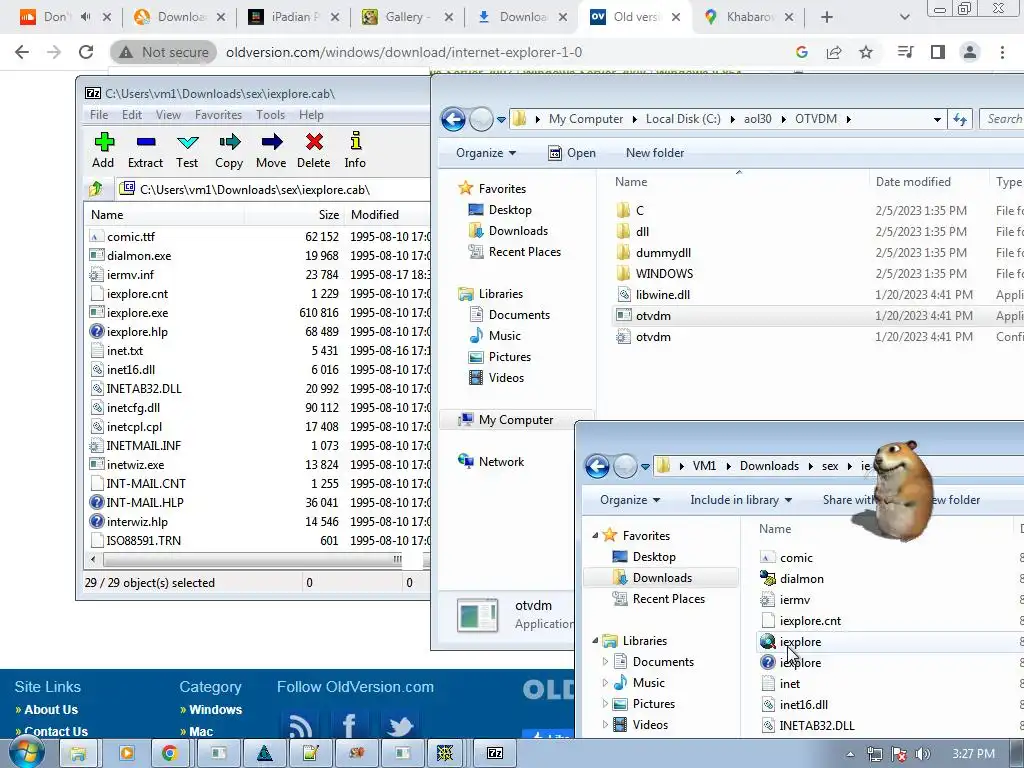The width and height of the screenshot is (1024, 768).
Task: Open the Help menu in 7-Zip
Action: (x=312, y=115)
